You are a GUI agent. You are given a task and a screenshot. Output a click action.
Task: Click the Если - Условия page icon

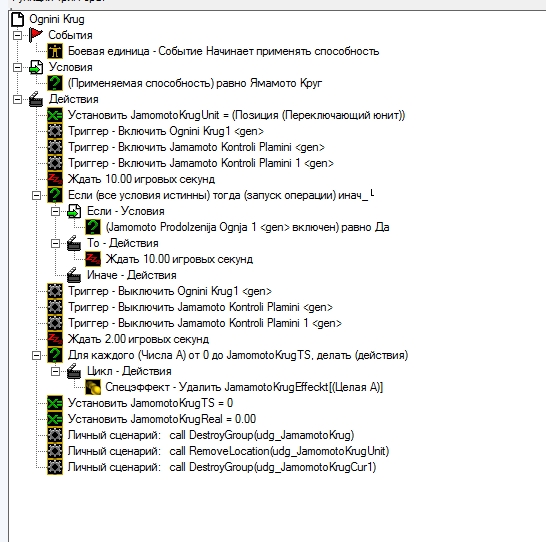(x=74, y=211)
